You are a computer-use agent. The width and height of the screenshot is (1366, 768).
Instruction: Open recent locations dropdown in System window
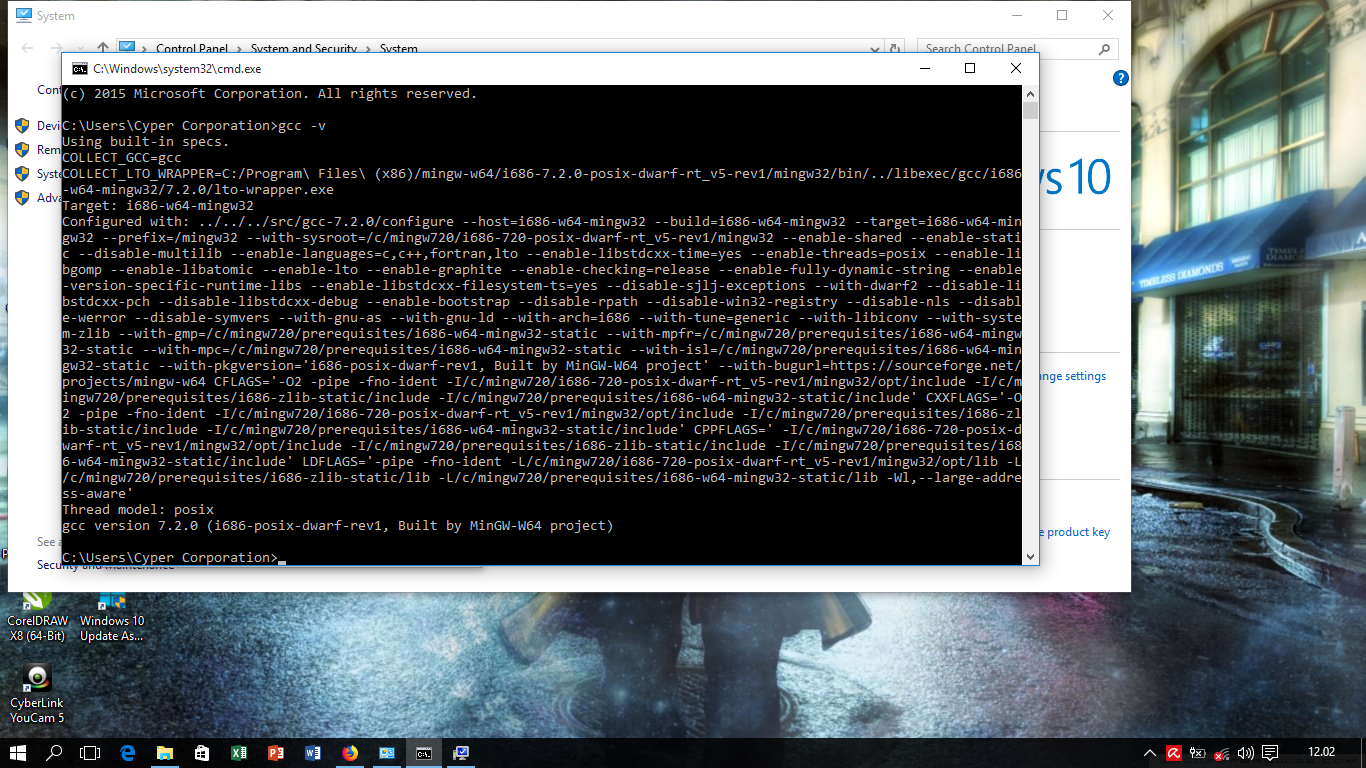click(x=81, y=48)
